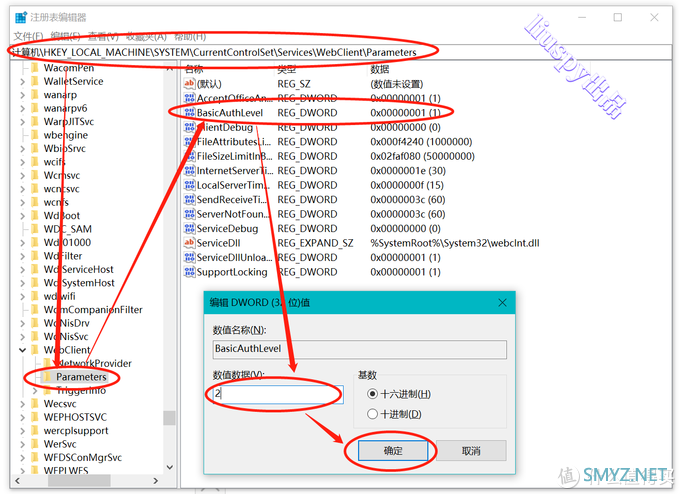Click the REG_EXPAND_SZ type cell
680x494 pixels.
[315, 243]
